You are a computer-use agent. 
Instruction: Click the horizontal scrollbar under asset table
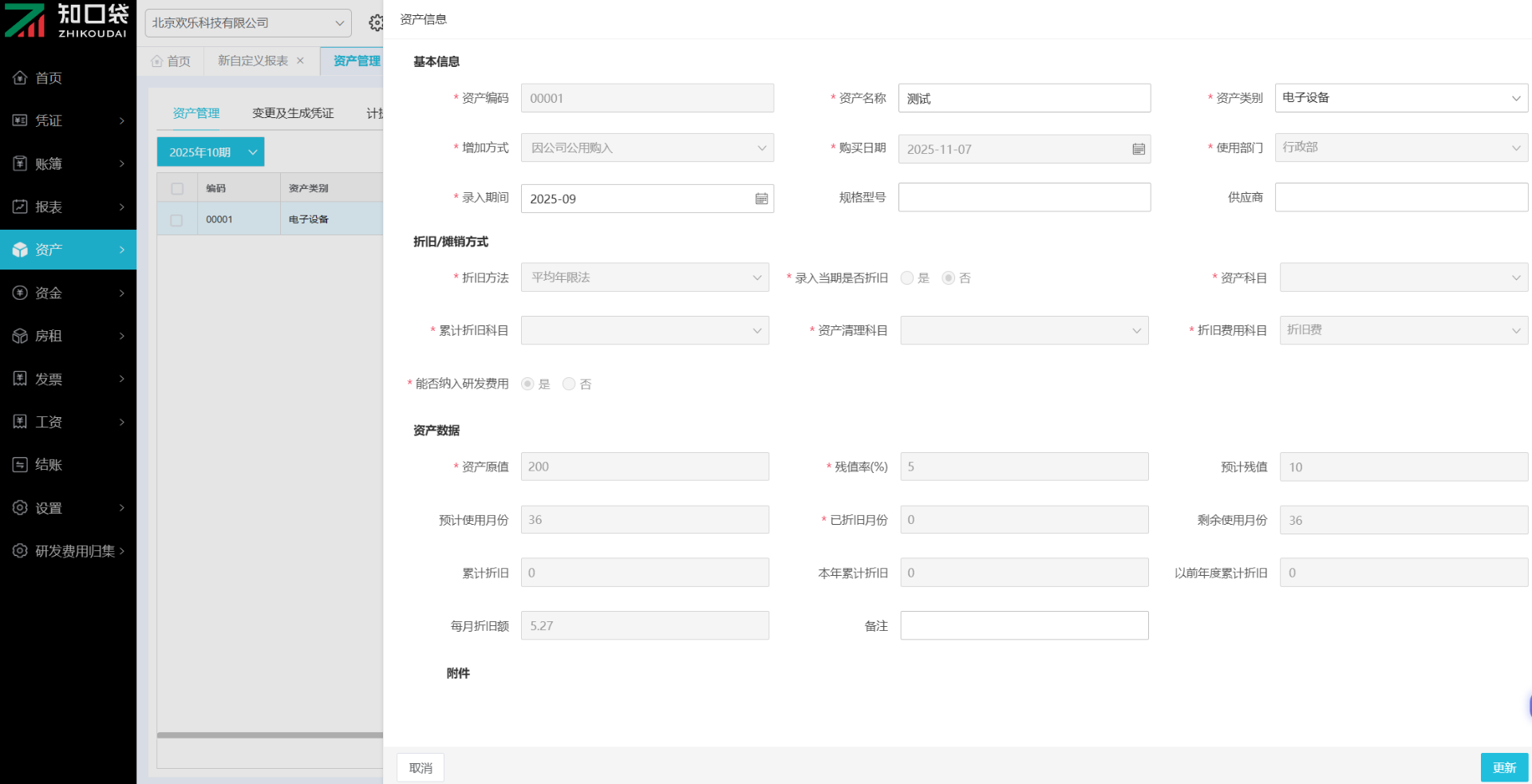[270, 735]
